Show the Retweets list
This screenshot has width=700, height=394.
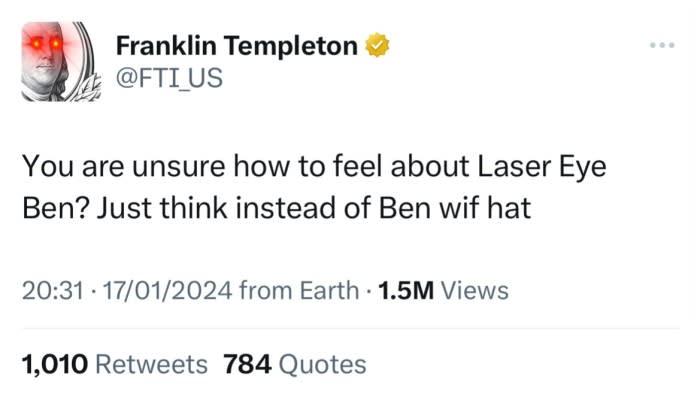click(x=151, y=365)
